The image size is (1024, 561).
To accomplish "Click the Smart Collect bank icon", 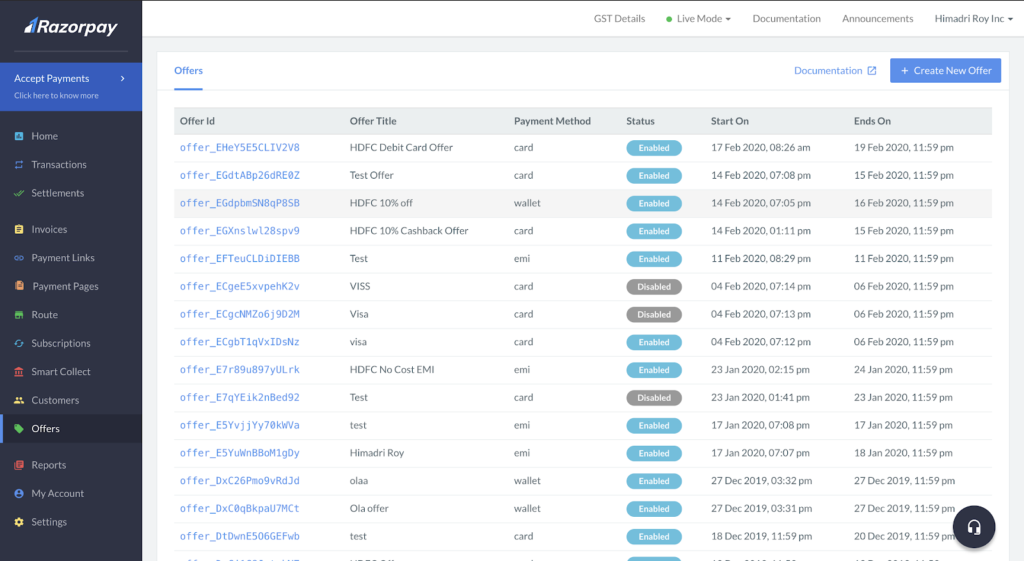I will pos(19,372).
